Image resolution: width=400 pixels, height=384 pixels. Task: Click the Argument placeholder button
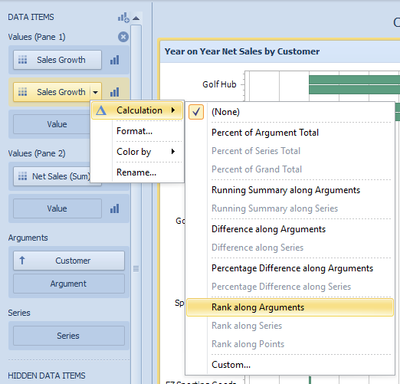pyautogui.click(x=69, y=284)
